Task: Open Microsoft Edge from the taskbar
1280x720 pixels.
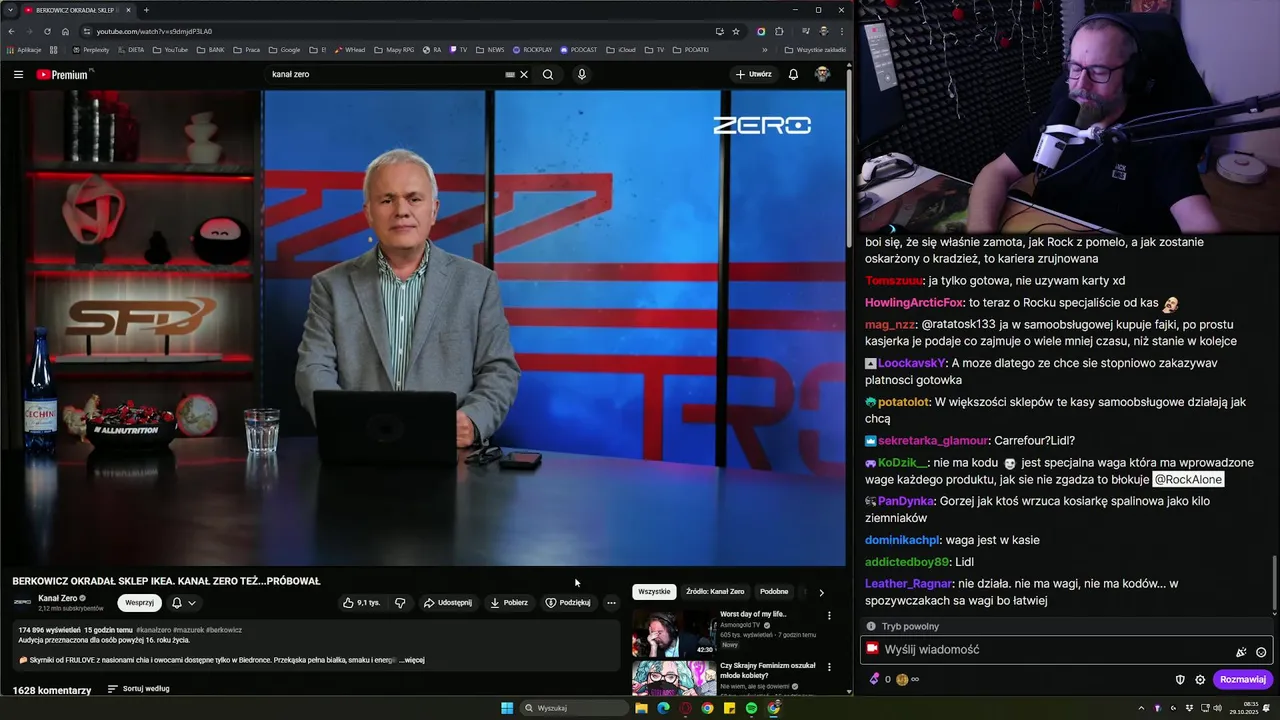Action: coord(663,708)
